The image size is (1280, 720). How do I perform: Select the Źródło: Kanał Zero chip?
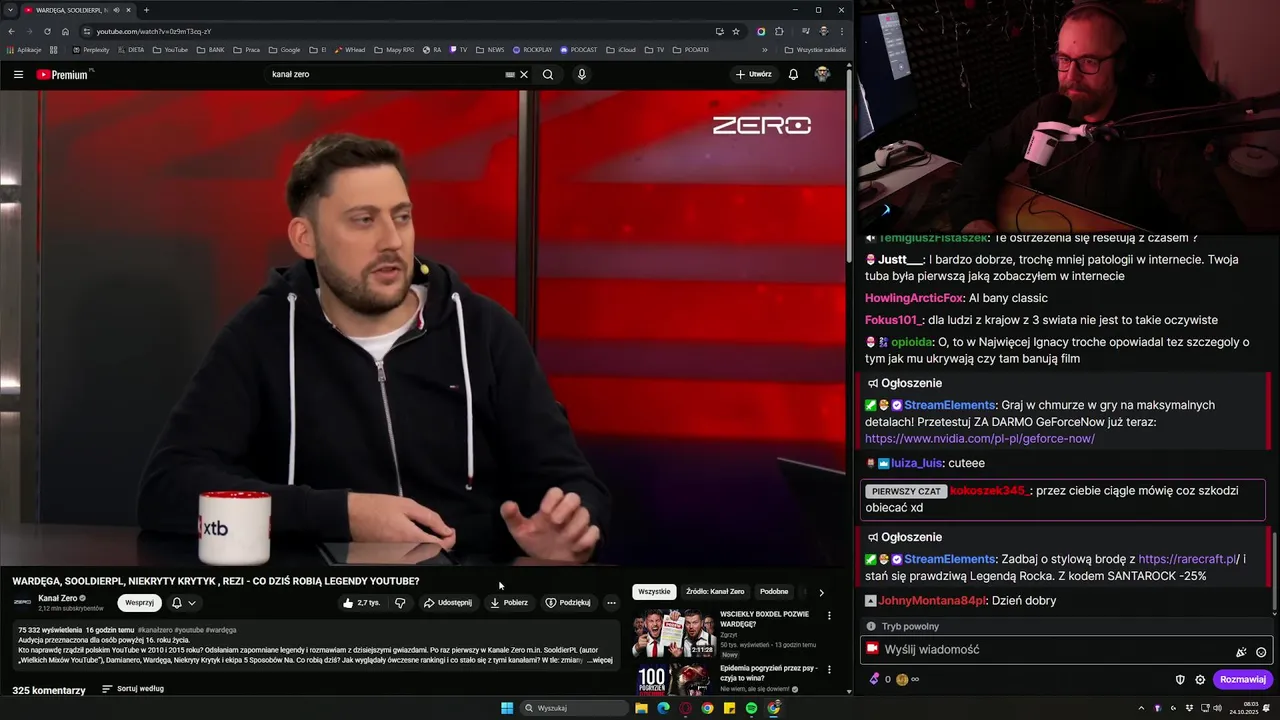(715, 592)
